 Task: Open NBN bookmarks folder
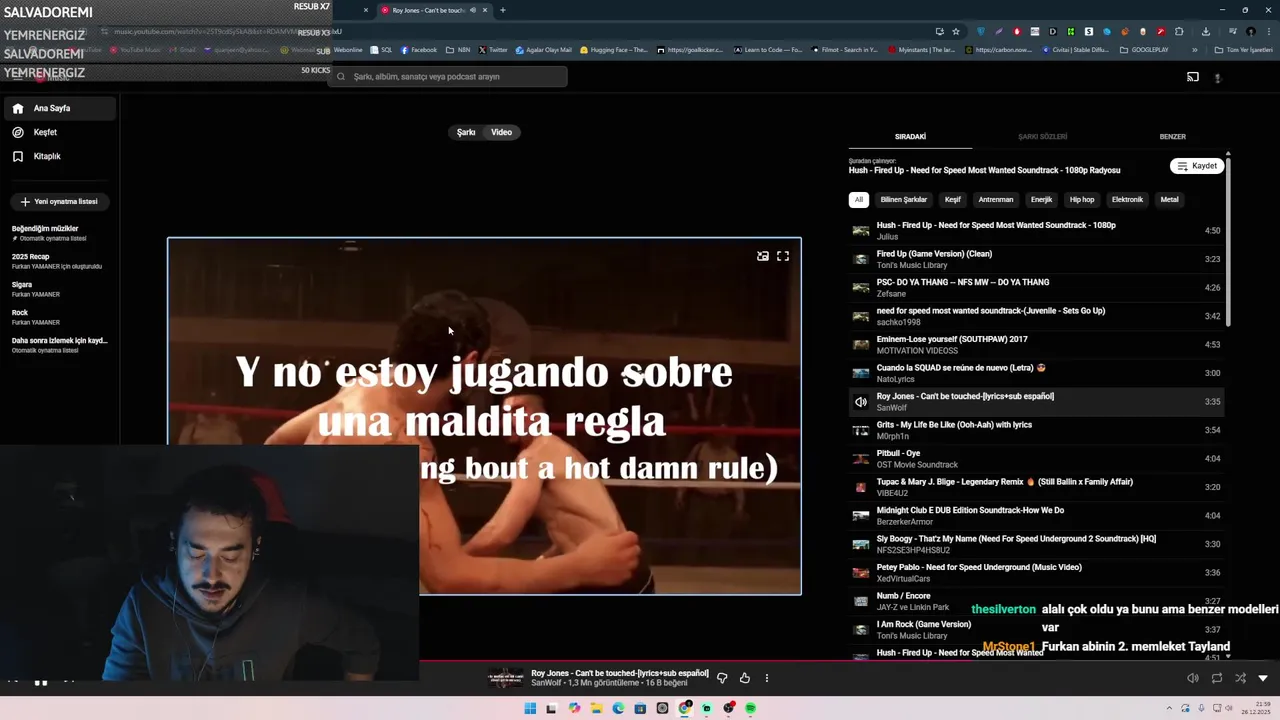(x=458, y=50)
